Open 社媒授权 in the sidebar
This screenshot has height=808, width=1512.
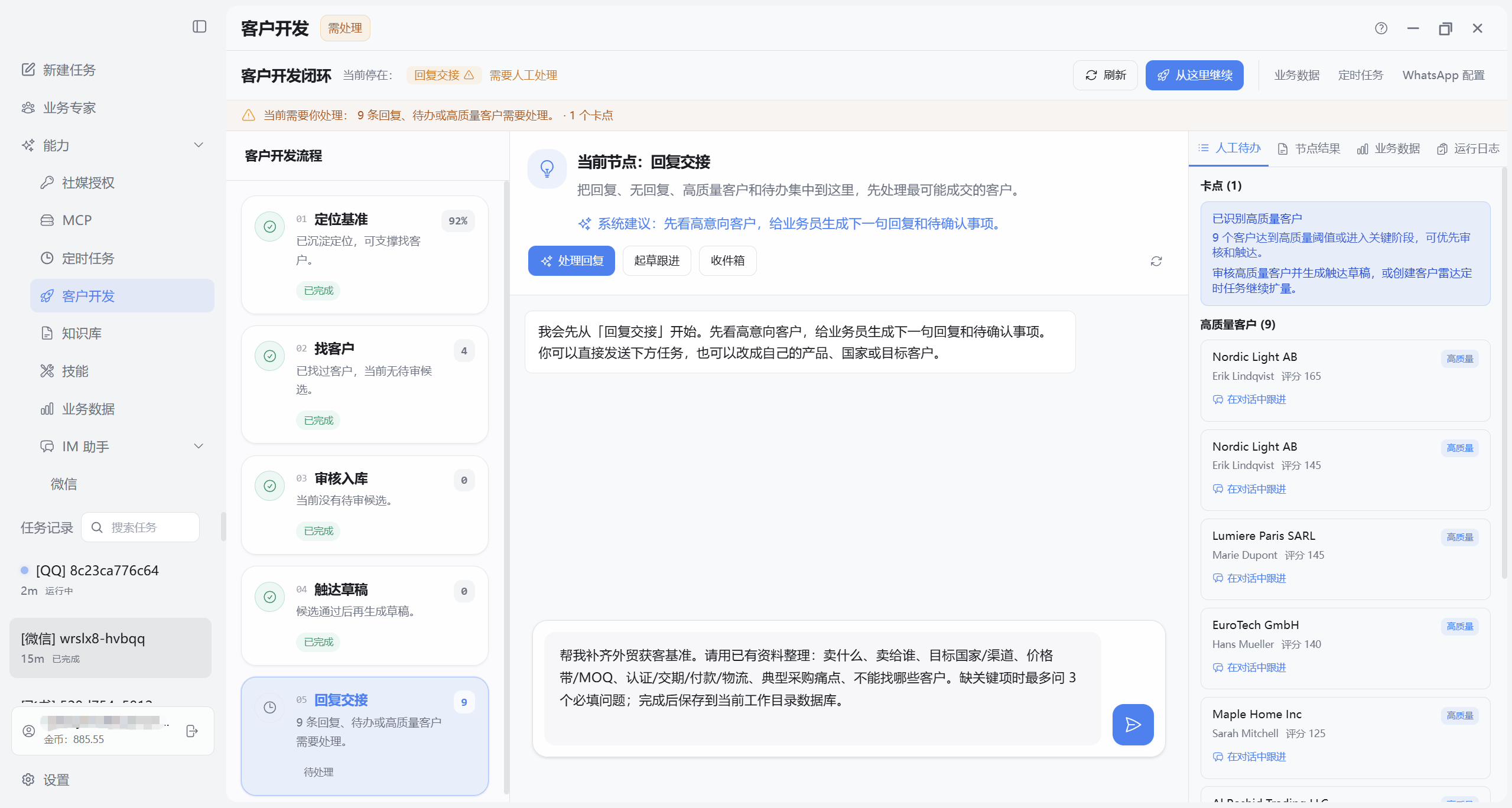click(88, 183)
